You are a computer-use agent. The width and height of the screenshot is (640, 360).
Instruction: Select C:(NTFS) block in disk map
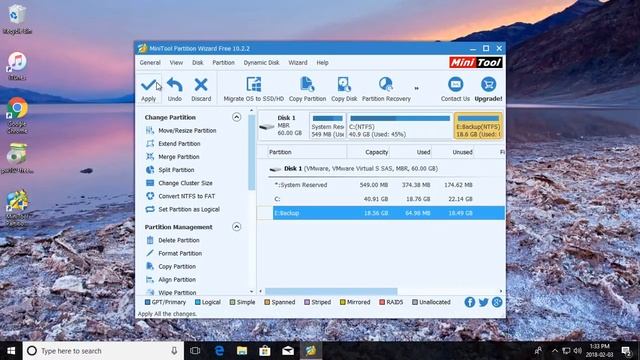(399, 126)
